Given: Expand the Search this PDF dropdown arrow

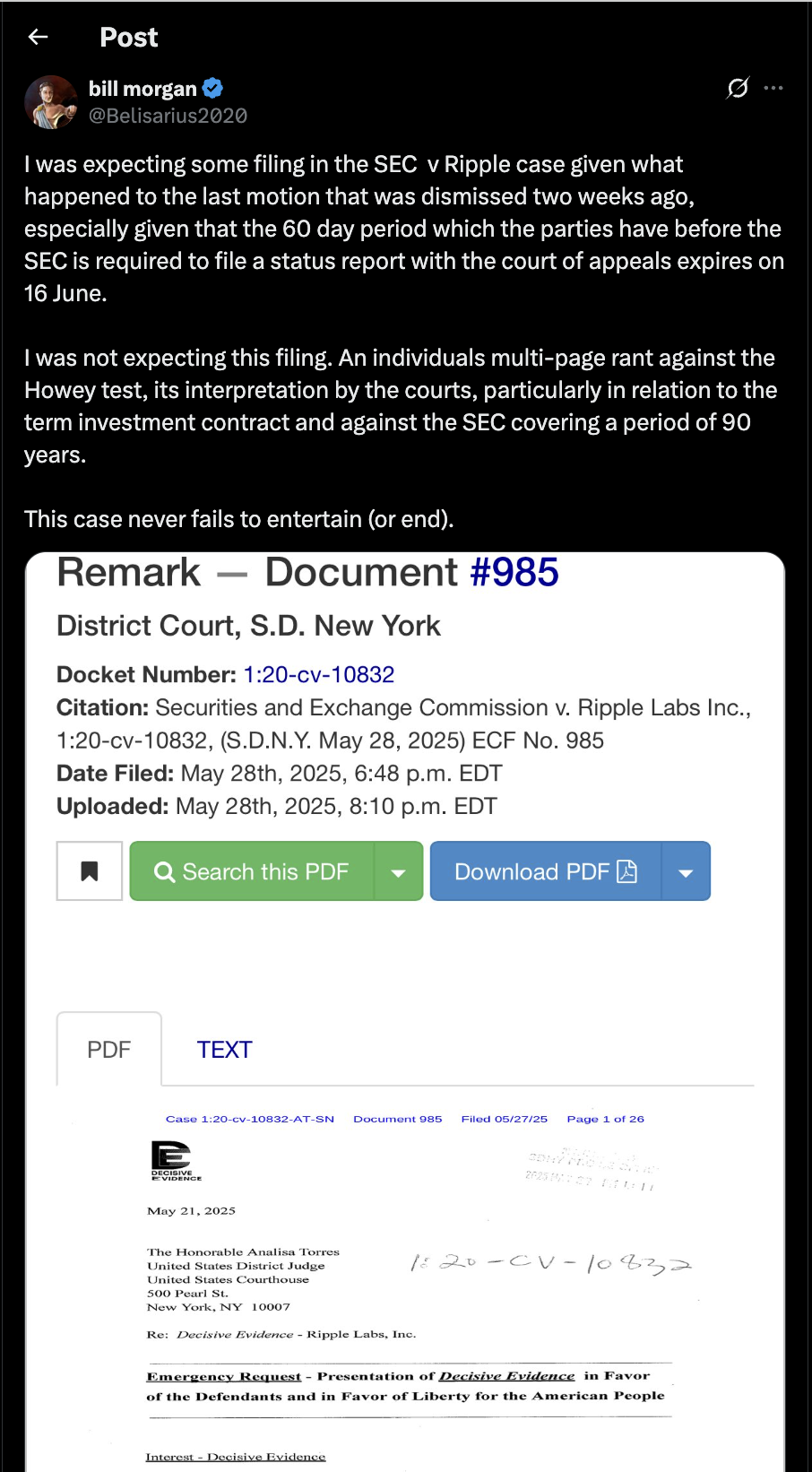Looking at the screenshot, I should tap(399, 870).
